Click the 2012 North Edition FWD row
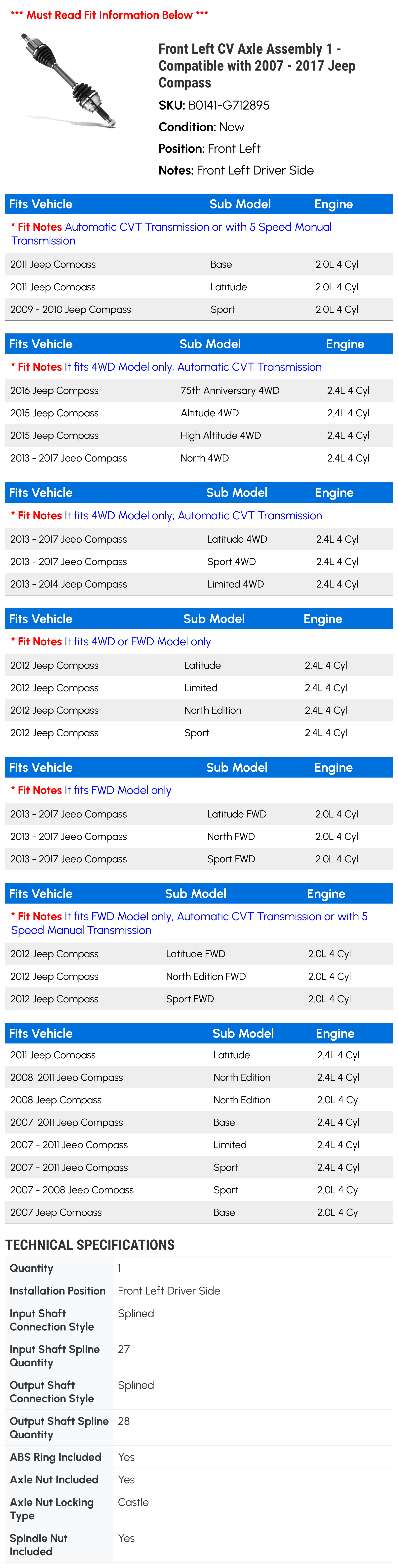398x1568 pixels. 199,976
